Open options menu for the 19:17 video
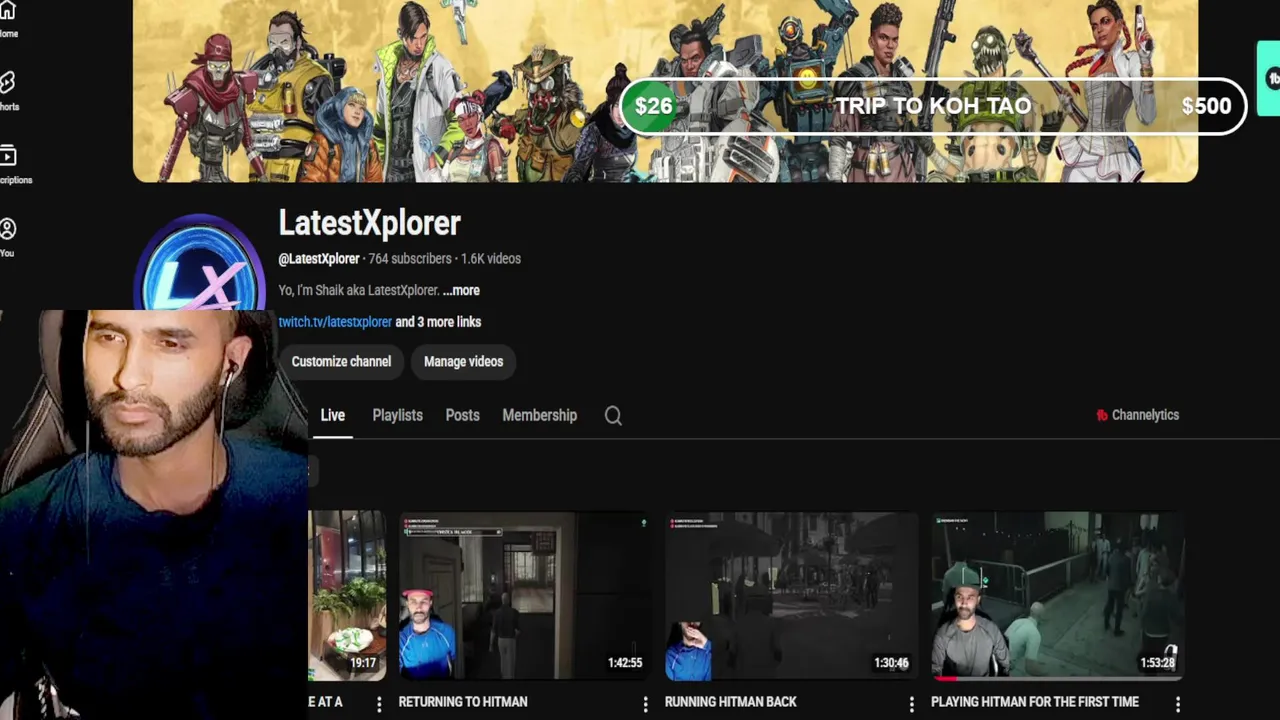1280x720 pixels. pos(379,704)
